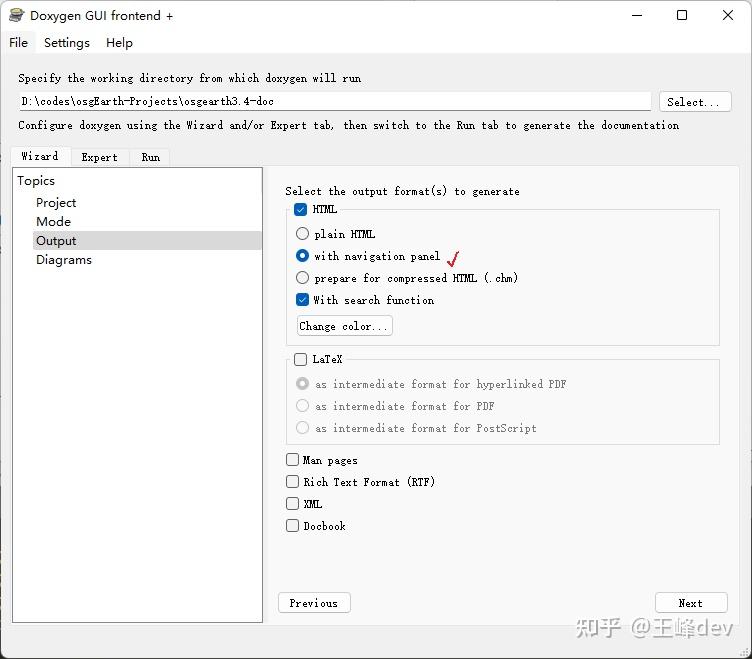Check the Man pages checkbox
Viewport: 752px width, 659px height.
pyautogui.click(x=293, y=460)
